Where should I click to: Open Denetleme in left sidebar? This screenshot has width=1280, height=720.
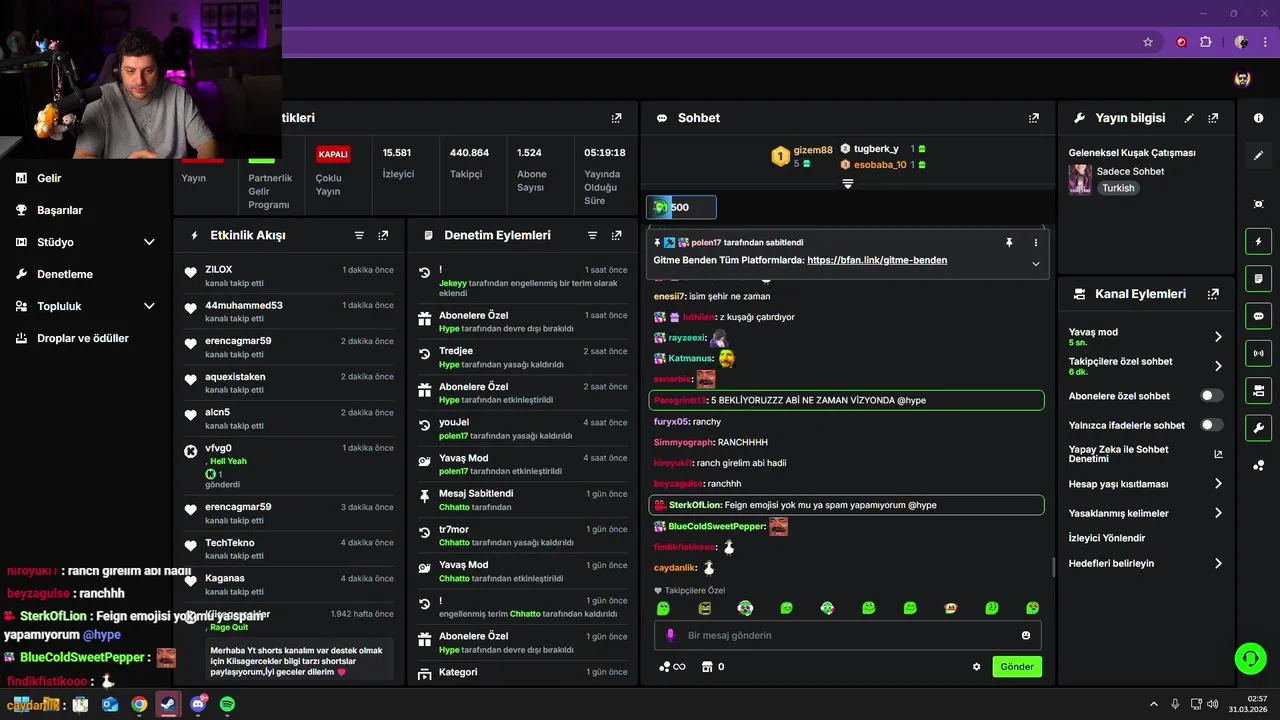point(65,274)
